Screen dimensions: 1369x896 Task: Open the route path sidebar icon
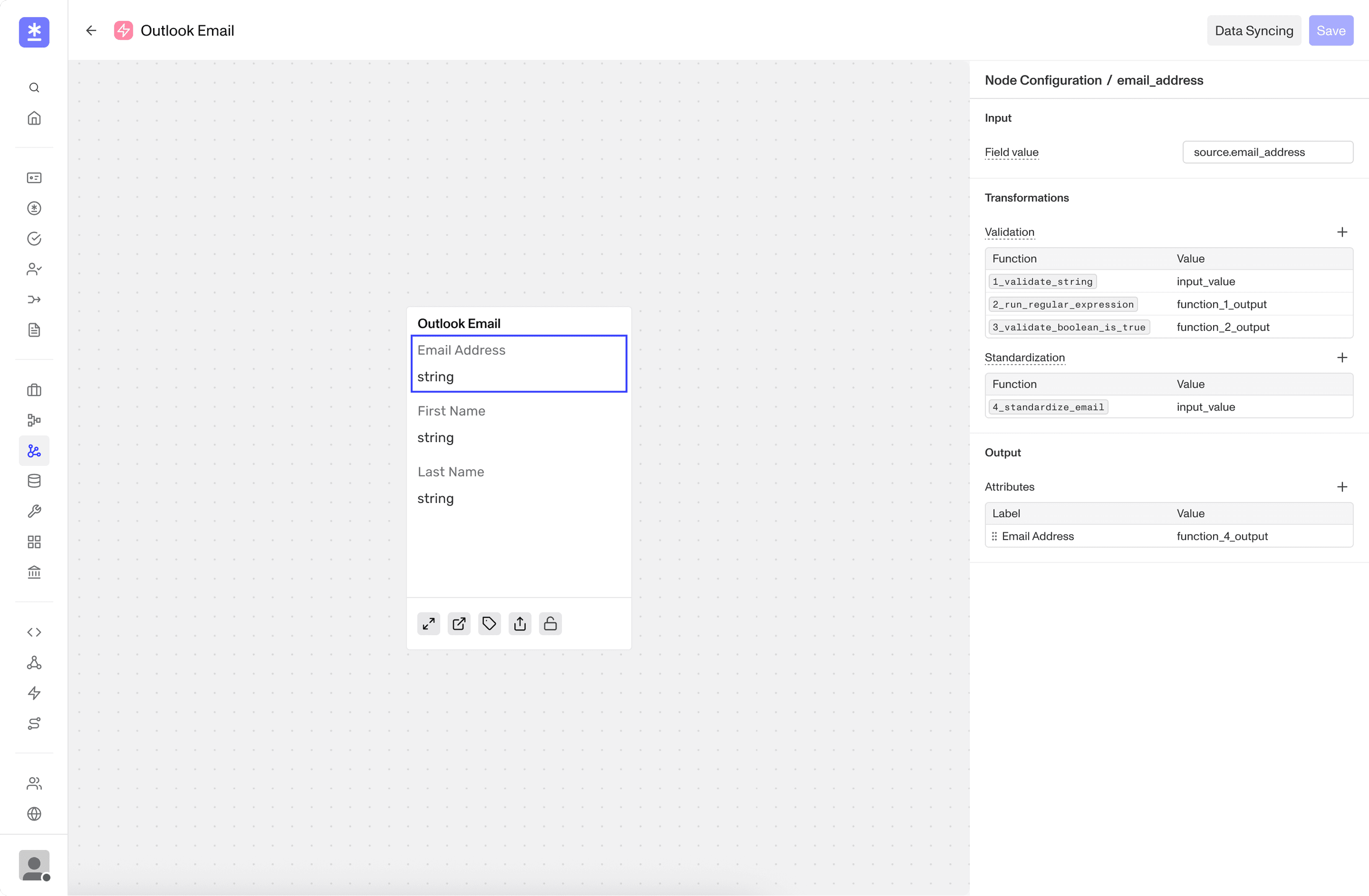point(34,724)
